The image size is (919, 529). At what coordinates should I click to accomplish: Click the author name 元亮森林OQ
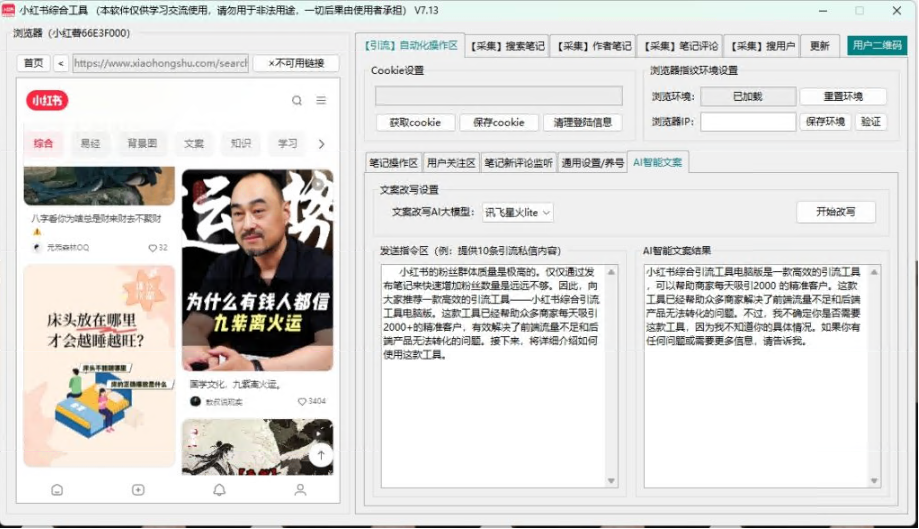point(68,248)
